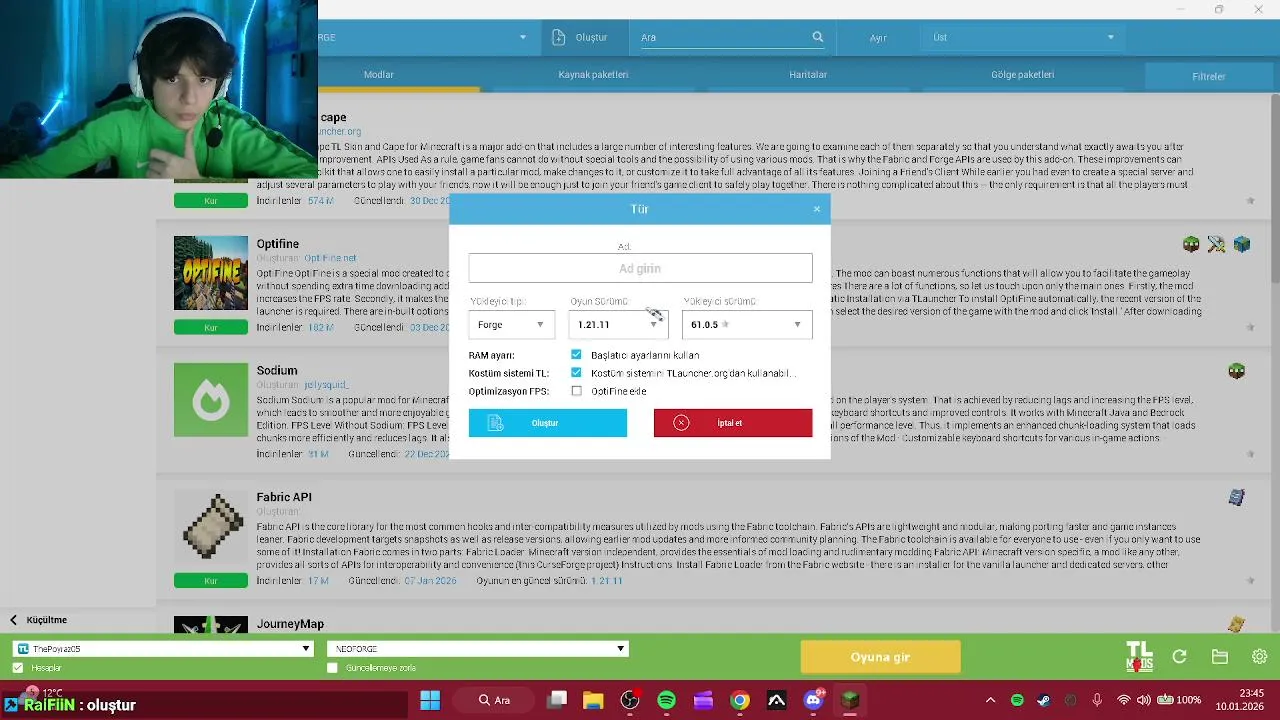Open the Fabric API mod thumbnail
The image size is (1280, 720).
[x=211, y=526]
